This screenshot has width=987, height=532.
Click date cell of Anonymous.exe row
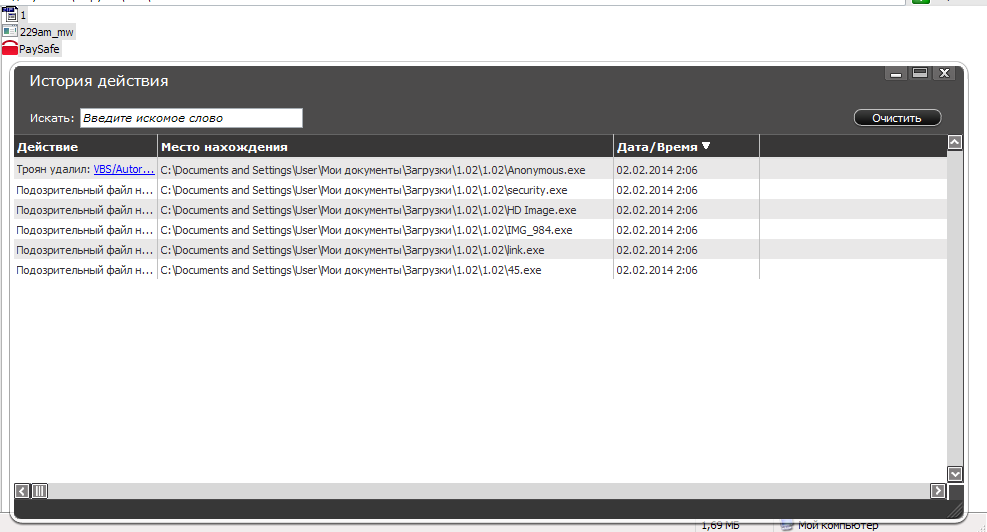coord(657,170)
